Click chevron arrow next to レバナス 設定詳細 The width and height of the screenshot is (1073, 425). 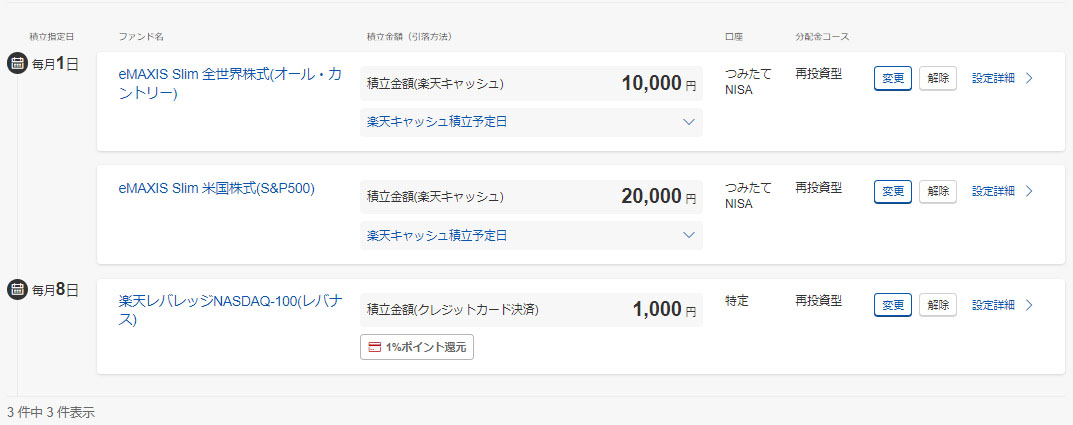1029,304
